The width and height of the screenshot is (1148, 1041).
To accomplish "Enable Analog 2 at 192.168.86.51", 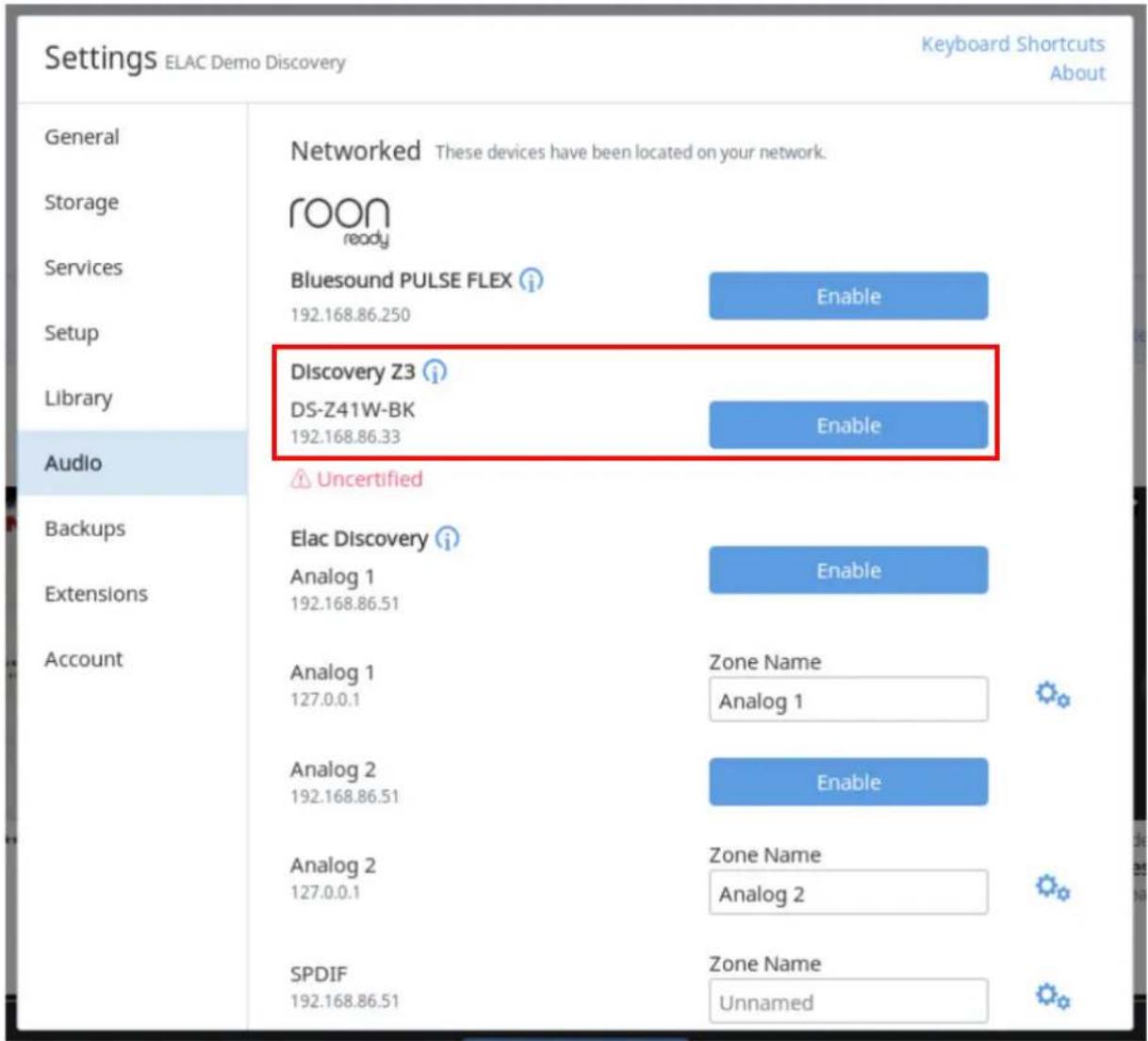I will pyautogui.click(x=848, y=782).
